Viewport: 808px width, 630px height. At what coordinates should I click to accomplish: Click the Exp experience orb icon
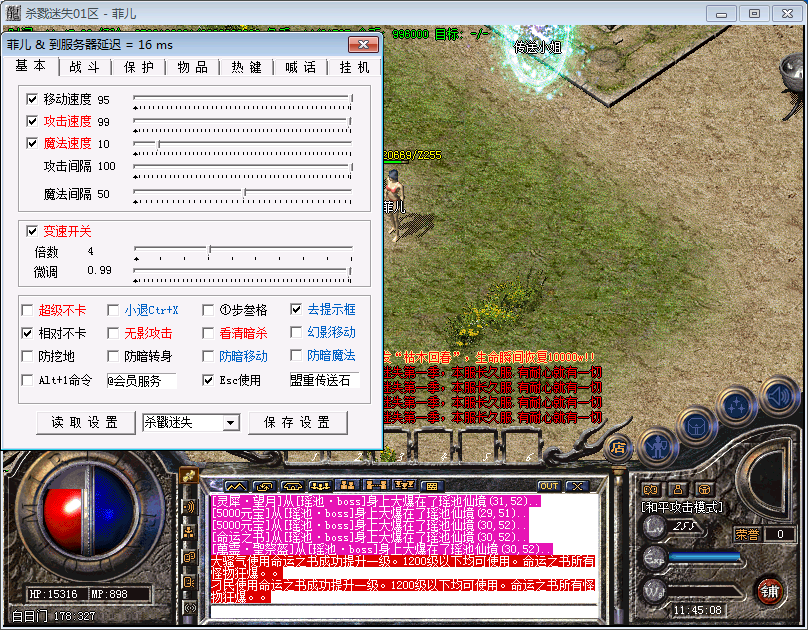[x=654, y=558]
